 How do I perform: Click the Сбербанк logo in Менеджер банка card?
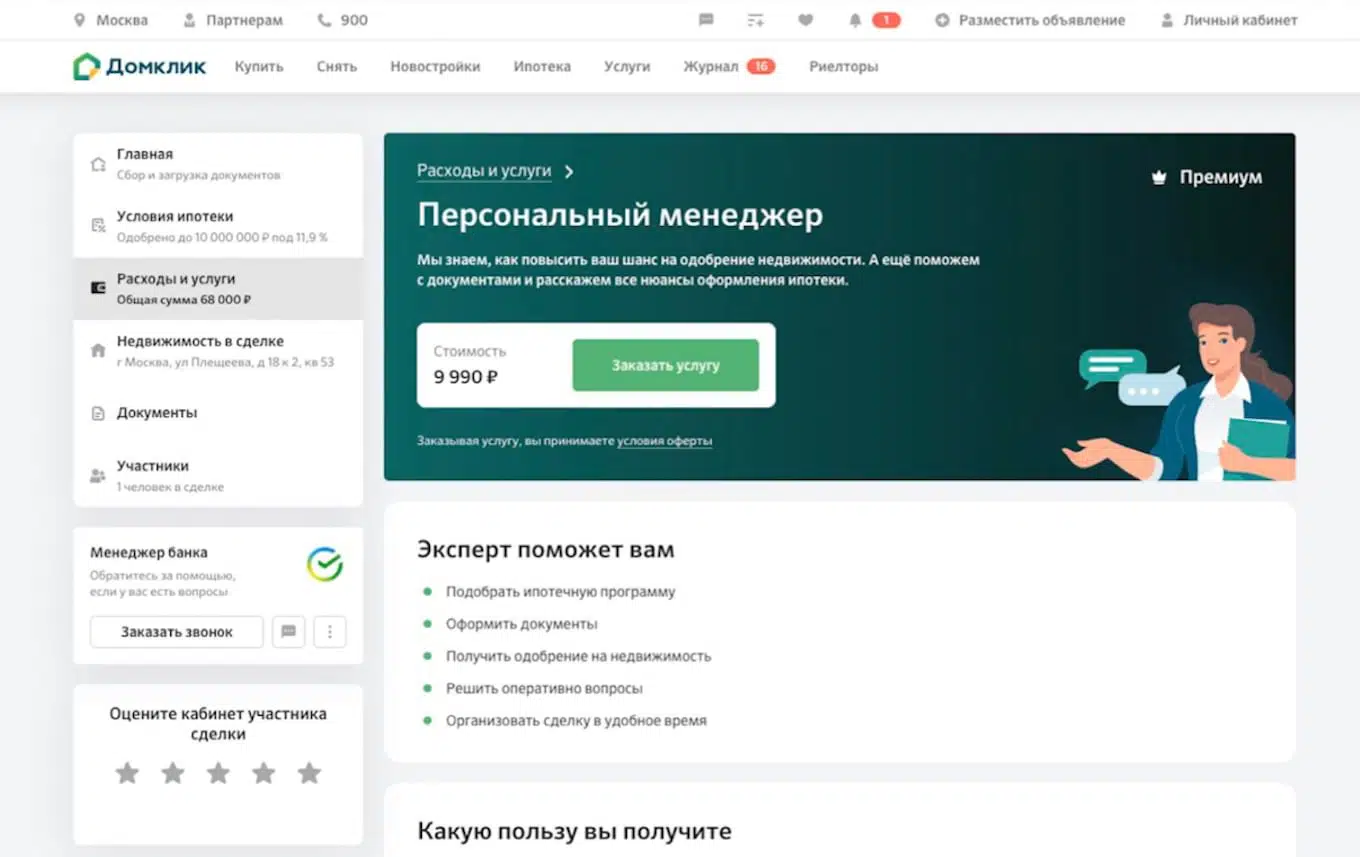[x=325, y=564]
